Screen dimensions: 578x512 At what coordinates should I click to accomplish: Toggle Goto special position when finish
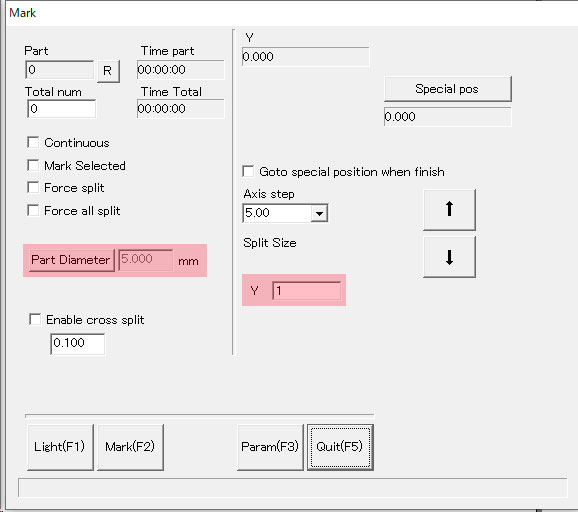click(248, 171)
